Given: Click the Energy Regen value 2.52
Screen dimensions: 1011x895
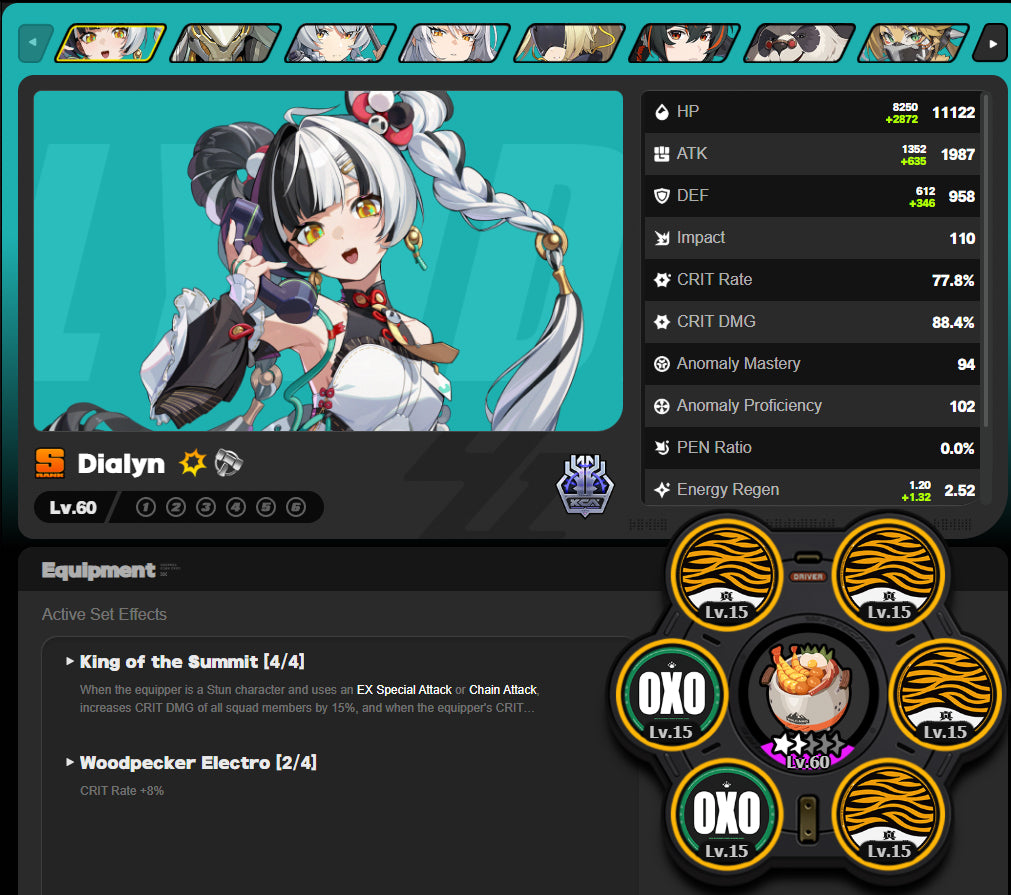Looking at the screenshot, I should tap(959, 491).
